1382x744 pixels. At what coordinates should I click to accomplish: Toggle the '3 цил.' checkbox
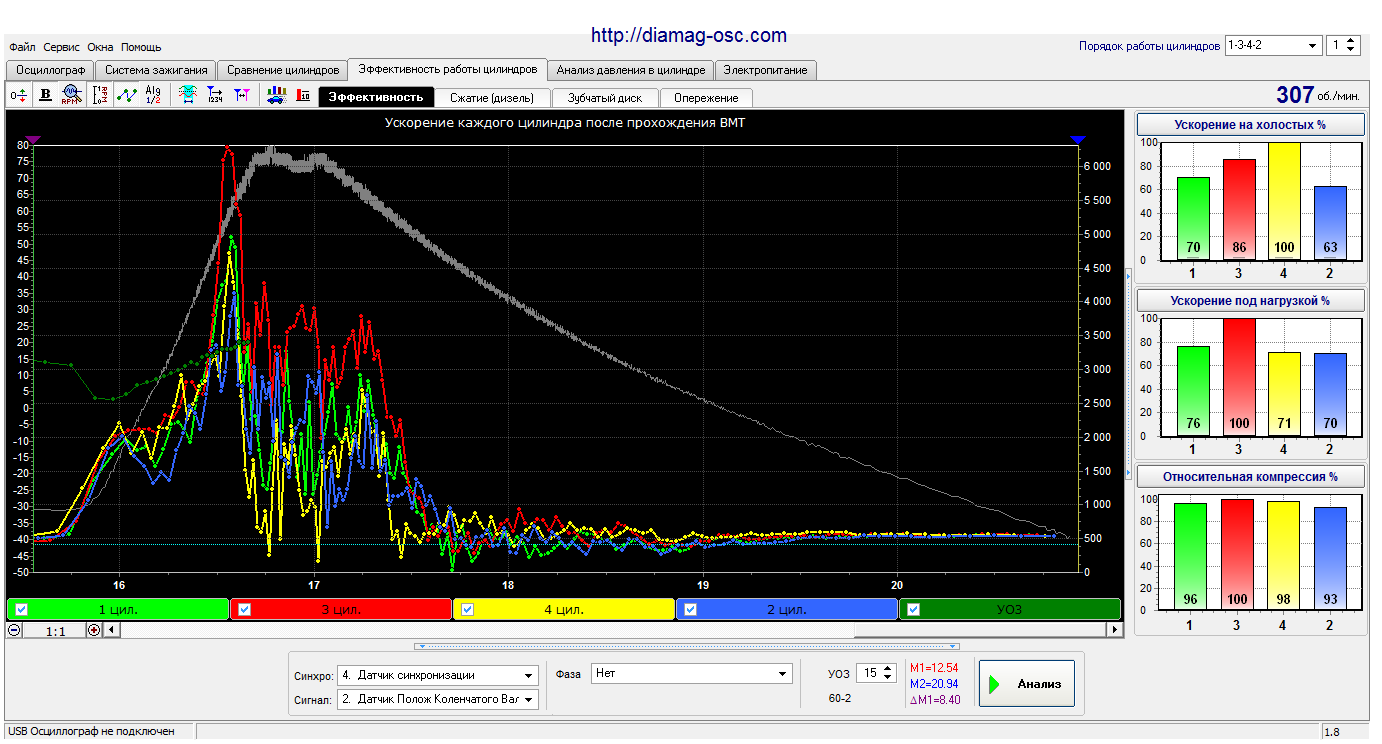pos(244,609)
